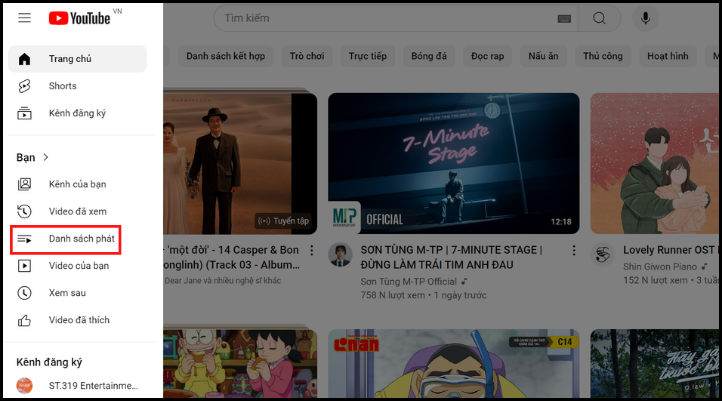
Task: Open the wedding couple Tuyển tập thumbnail
Action: 240,163
